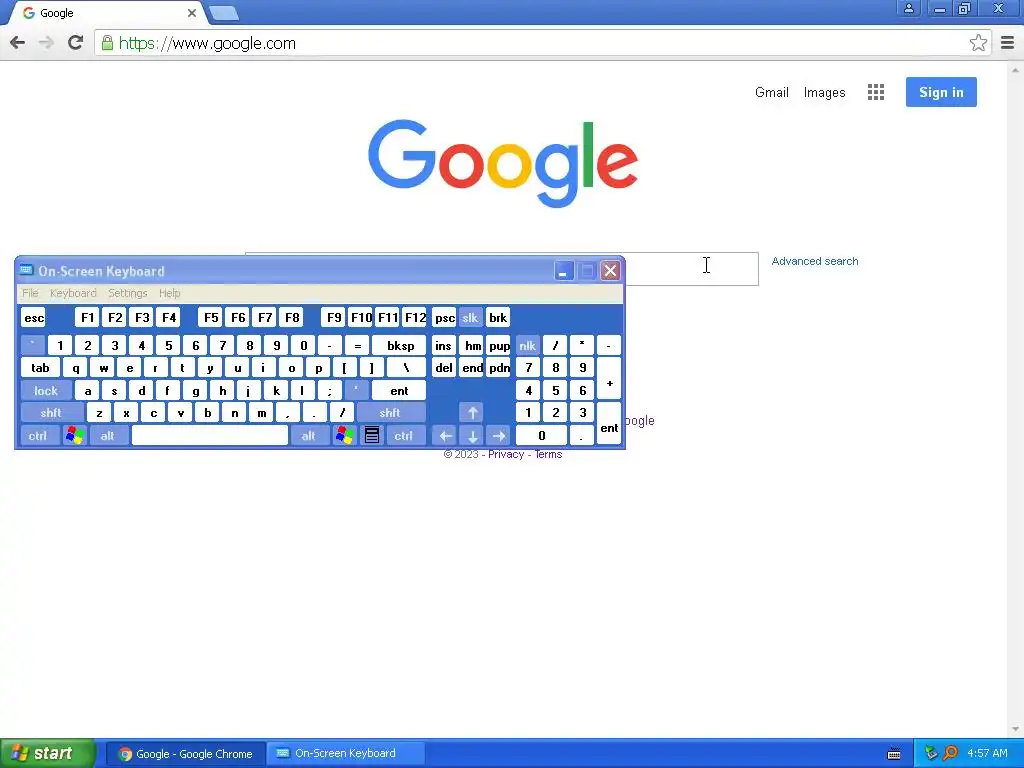Click the up arrow key
This screenshot has width=1024, height=768.
(472, 413)
